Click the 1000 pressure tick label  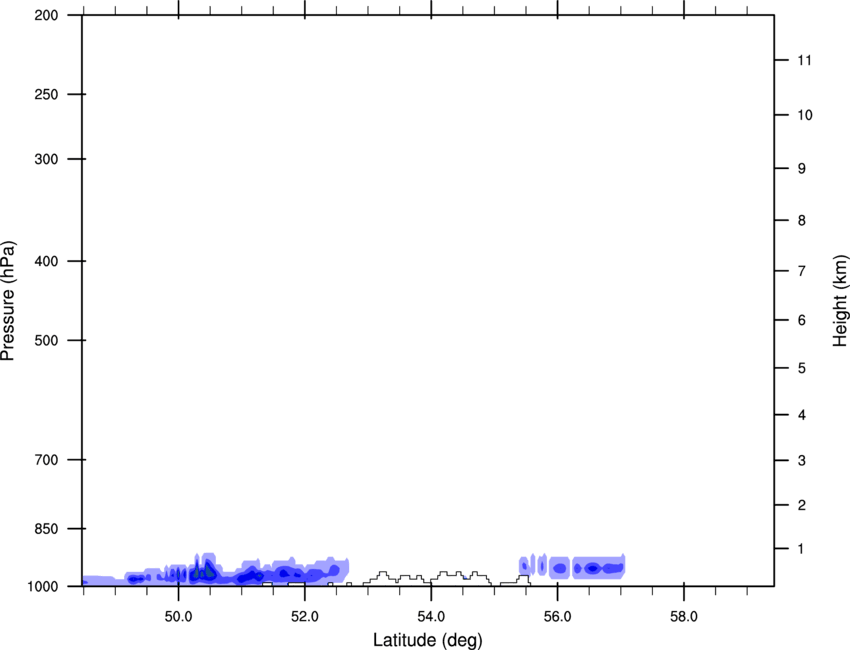tap(43, 587)
